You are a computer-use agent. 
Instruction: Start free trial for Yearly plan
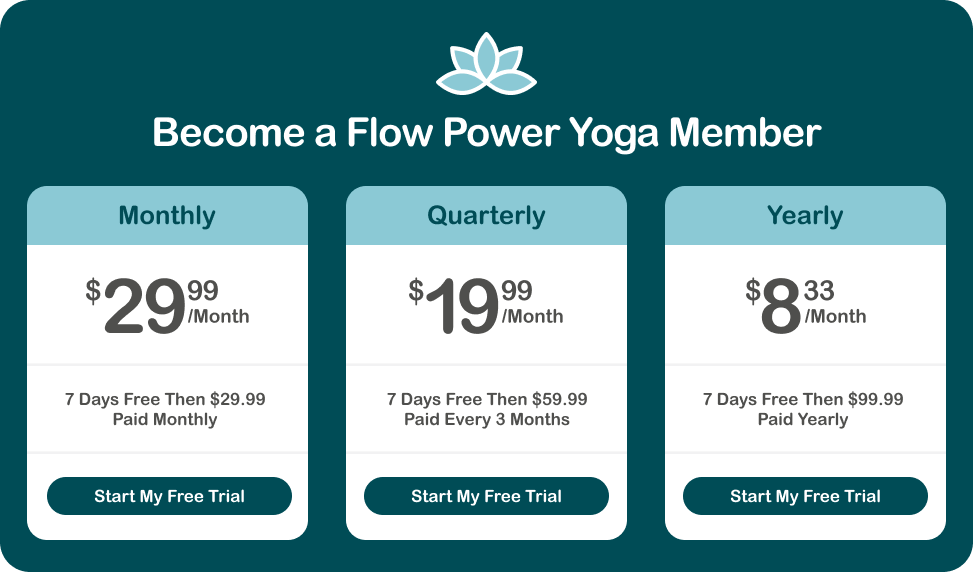click(805, 496)
